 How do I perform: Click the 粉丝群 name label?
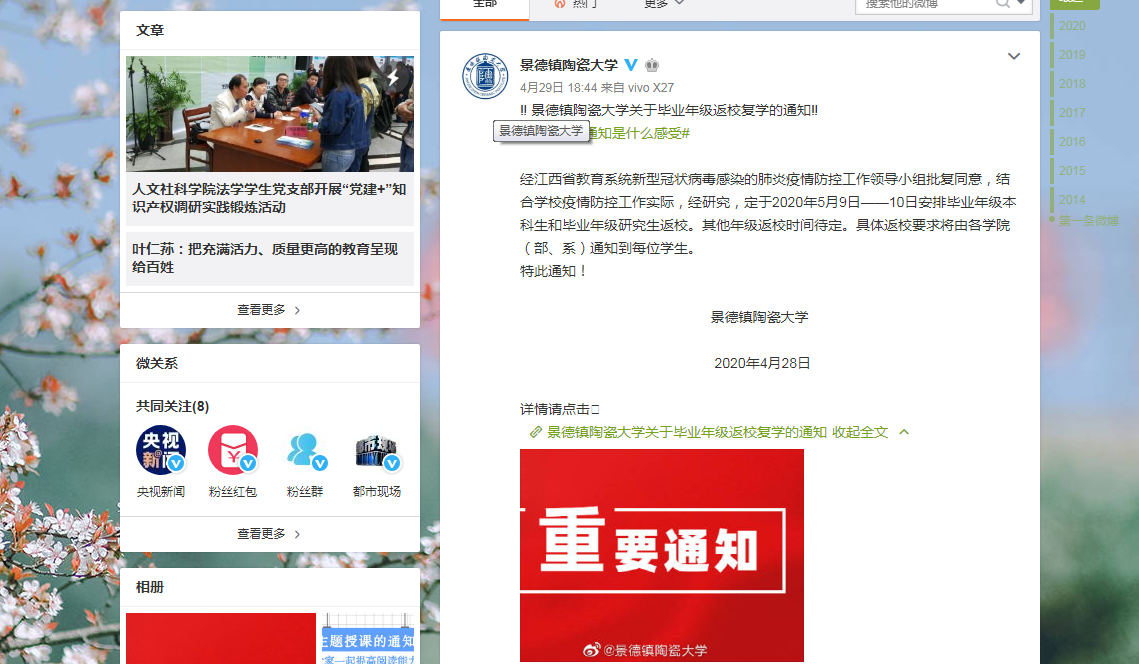coord(304,492)
